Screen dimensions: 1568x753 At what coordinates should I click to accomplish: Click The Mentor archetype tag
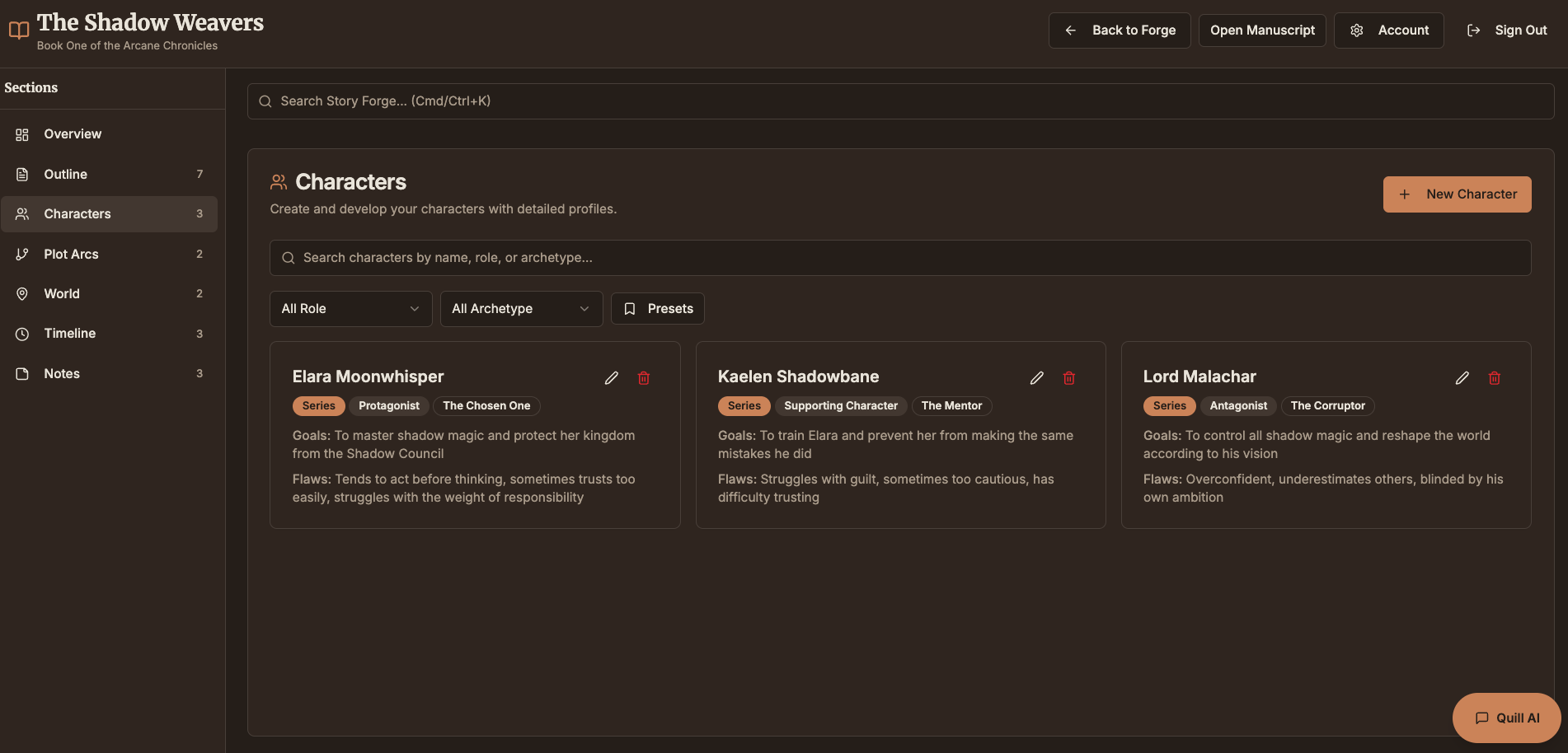(951, 406)
